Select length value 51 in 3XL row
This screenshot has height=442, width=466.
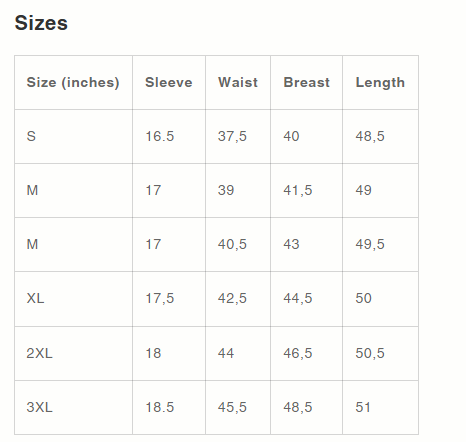[x=363, y=407]
